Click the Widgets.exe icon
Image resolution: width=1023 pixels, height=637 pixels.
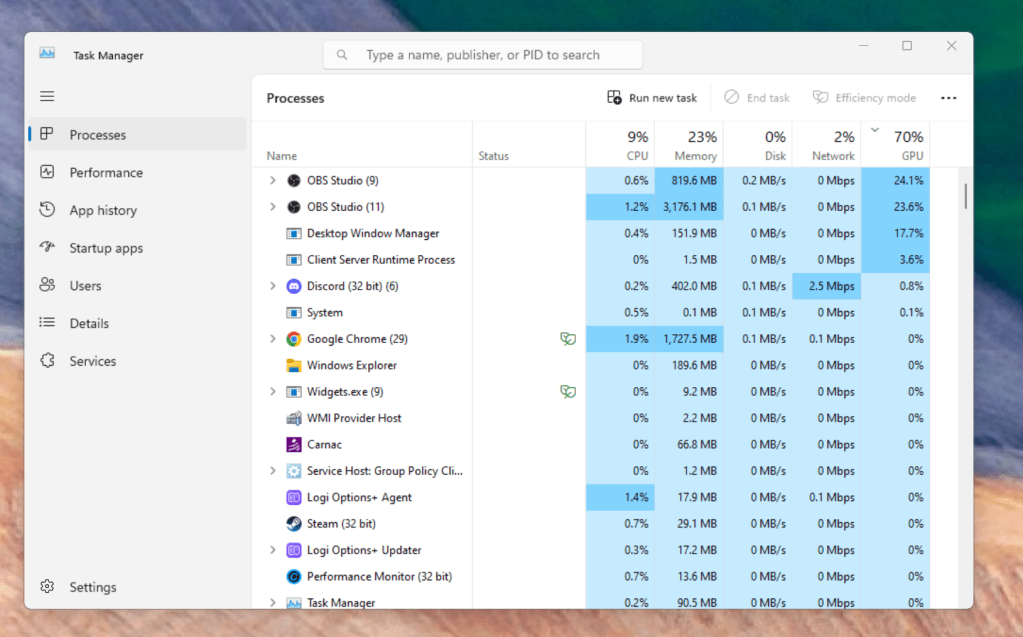click(x=294, y=392)
